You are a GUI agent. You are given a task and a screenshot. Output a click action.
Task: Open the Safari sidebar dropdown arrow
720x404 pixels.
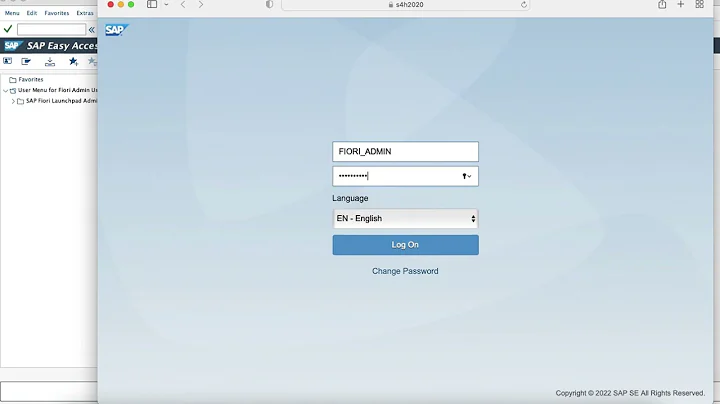click(x=166, y=5)
